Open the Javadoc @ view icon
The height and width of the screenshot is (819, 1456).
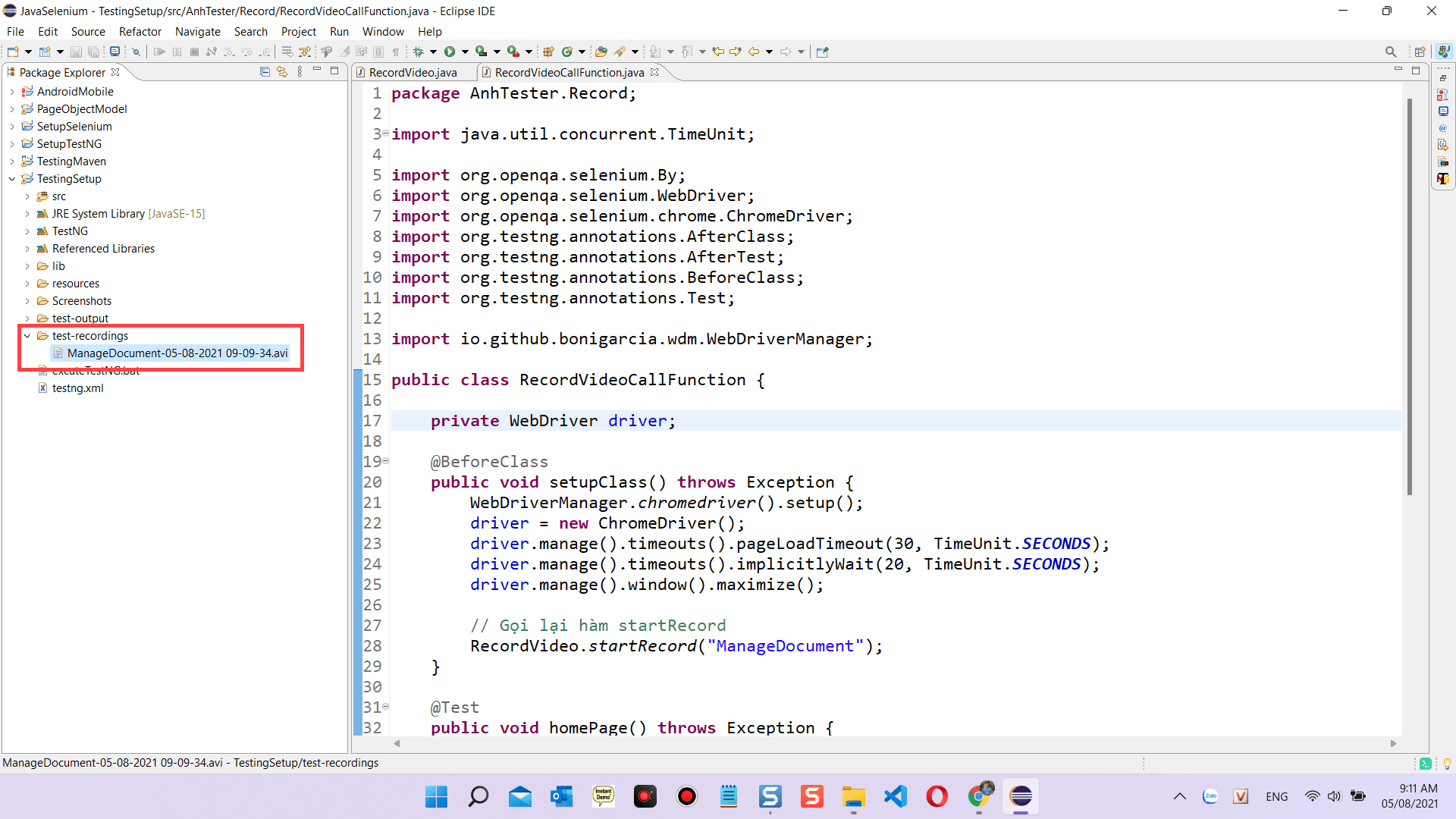pyautogui.click(x=1443, y=128)
